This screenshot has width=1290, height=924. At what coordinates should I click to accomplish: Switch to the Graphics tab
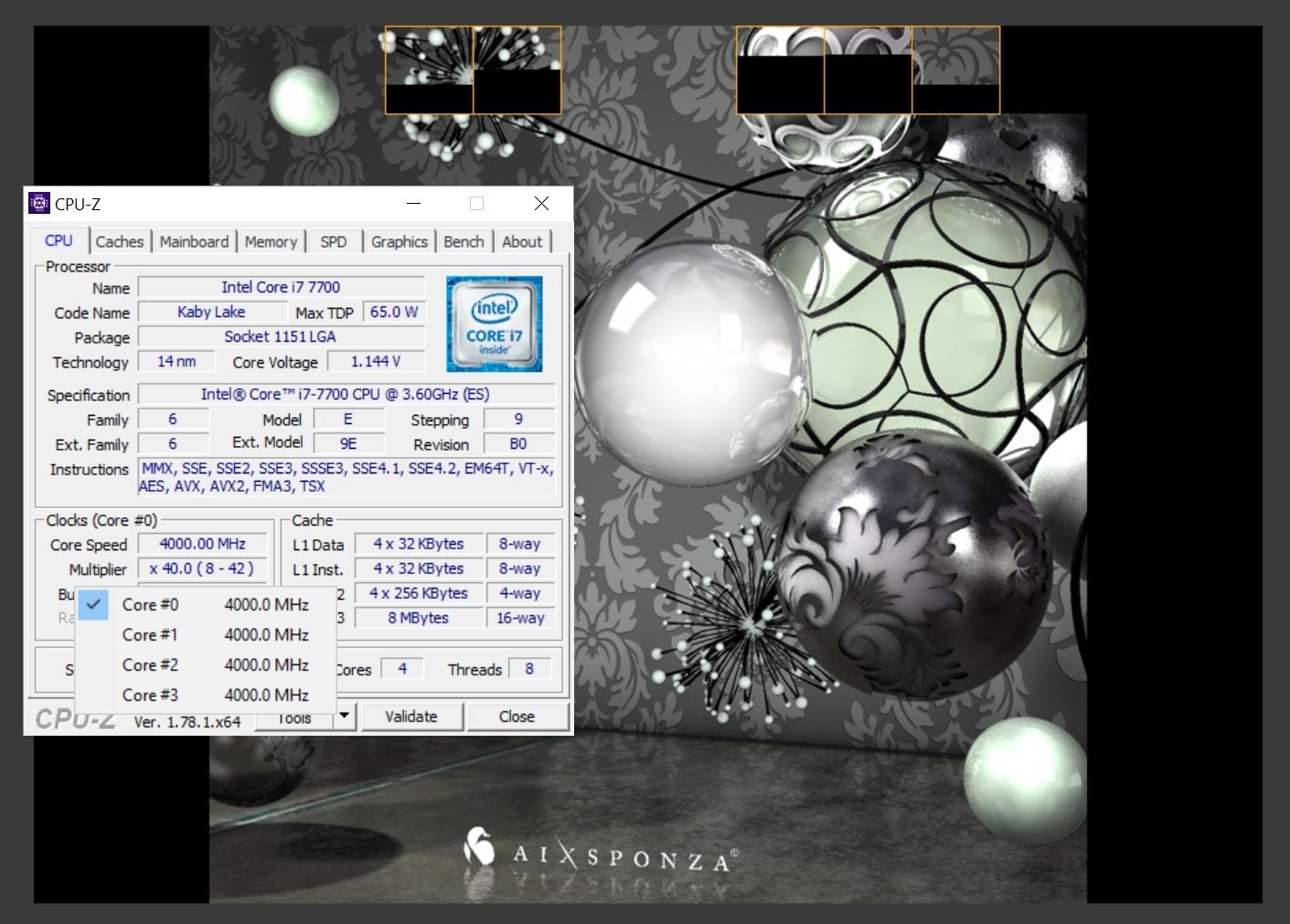400,241
